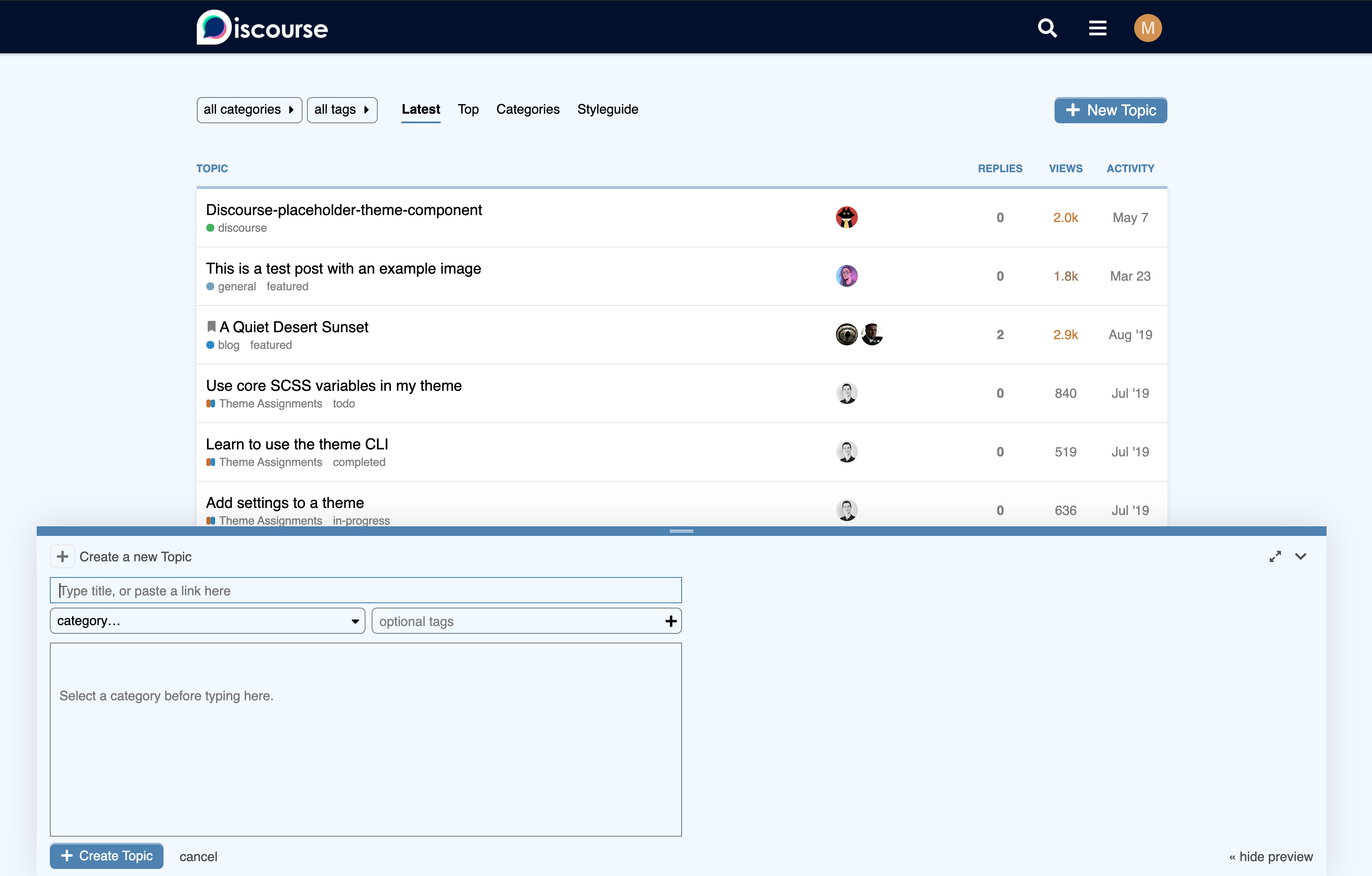
Task: Click plus icon beside Create a new Topic
Action: pyautogui.click(x=63, y=556)
